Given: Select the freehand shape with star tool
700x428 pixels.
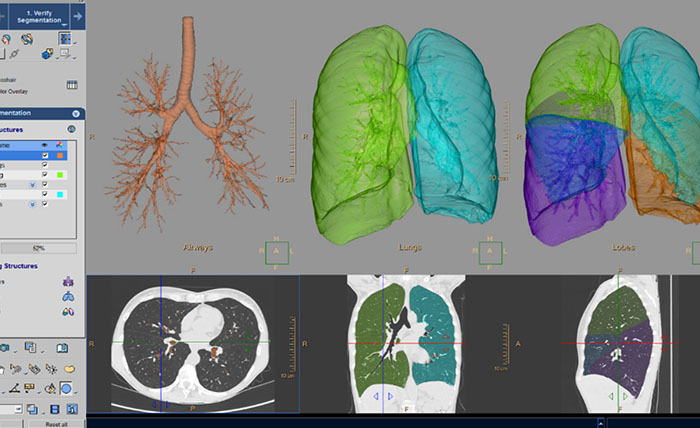Looking at the screenshot, I should click(50, 388).
